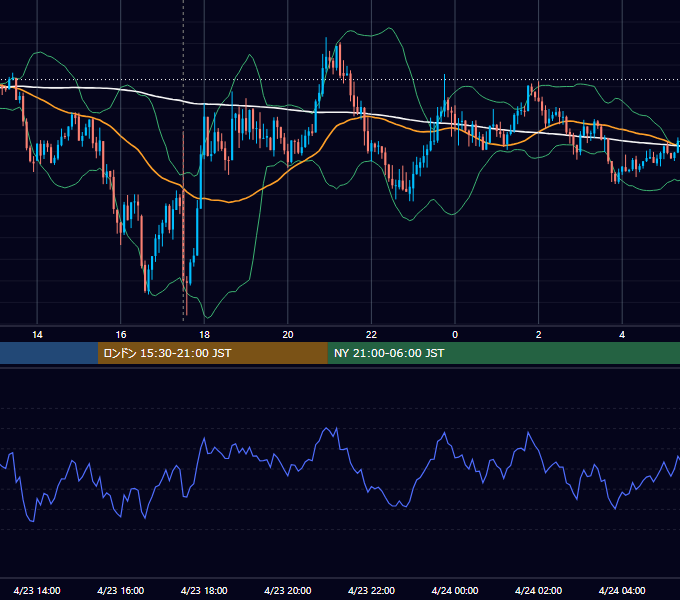
Task: Click the 4 hour label on price chart axis
Action: click(622, 335)
